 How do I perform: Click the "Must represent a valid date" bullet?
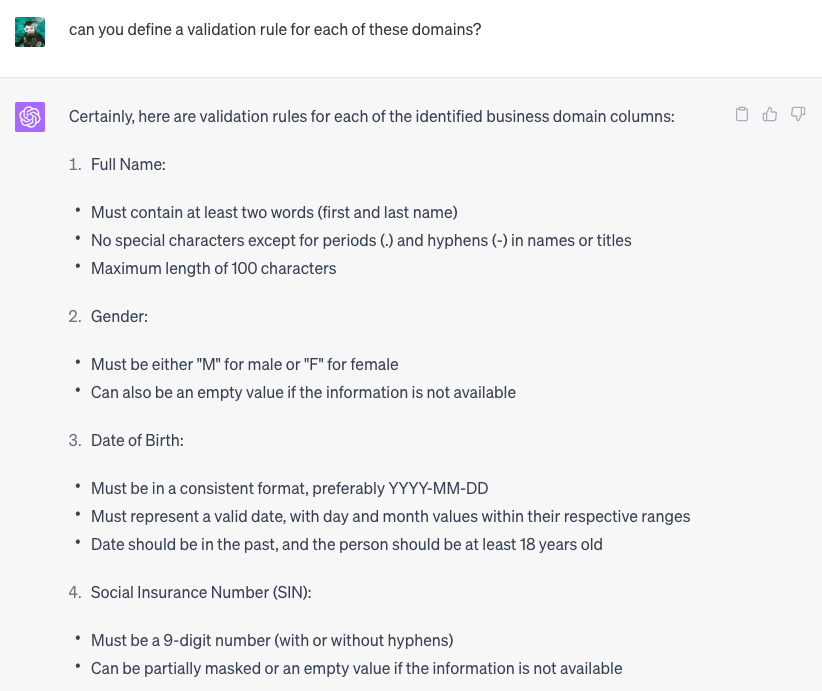390,516
